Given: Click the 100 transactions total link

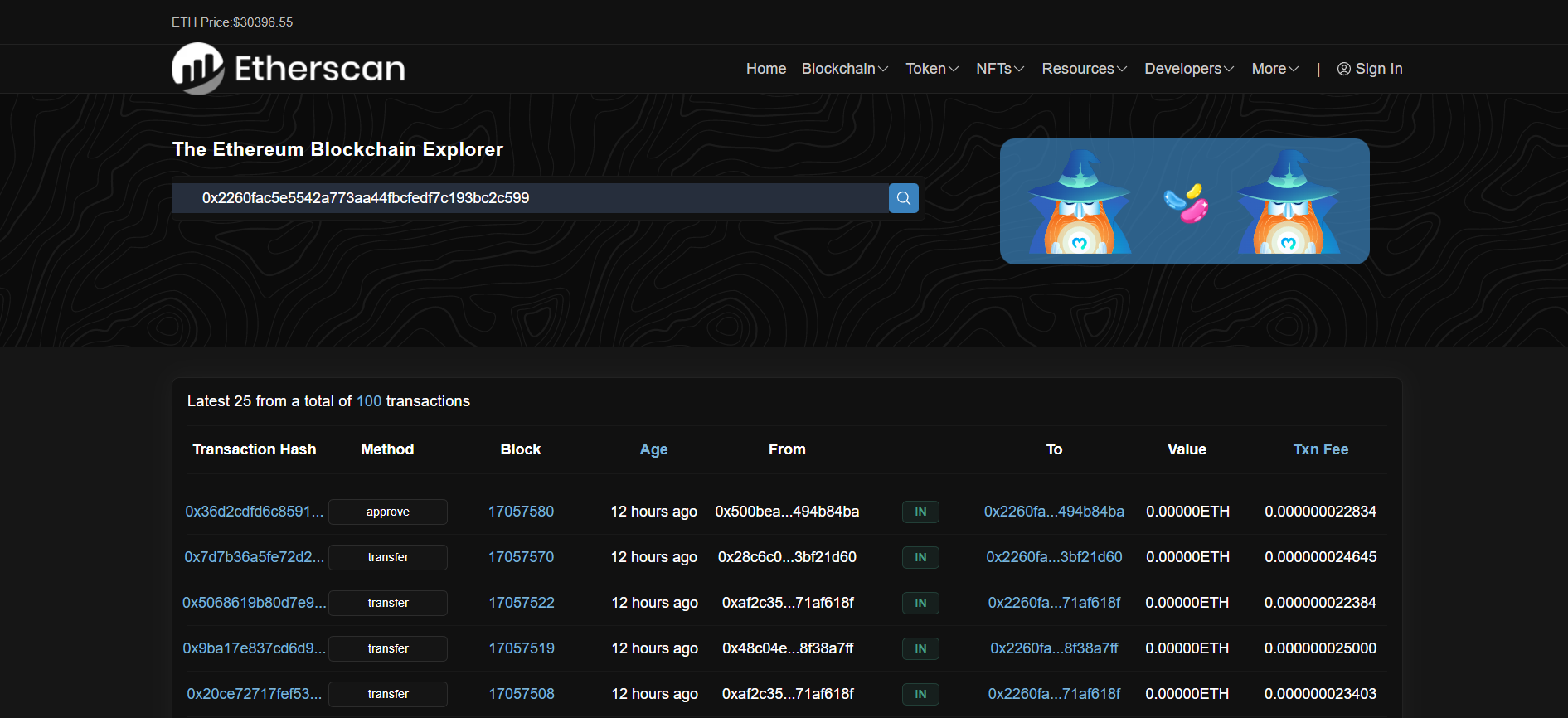Looking at the screenshot, I should click(369, 401).
